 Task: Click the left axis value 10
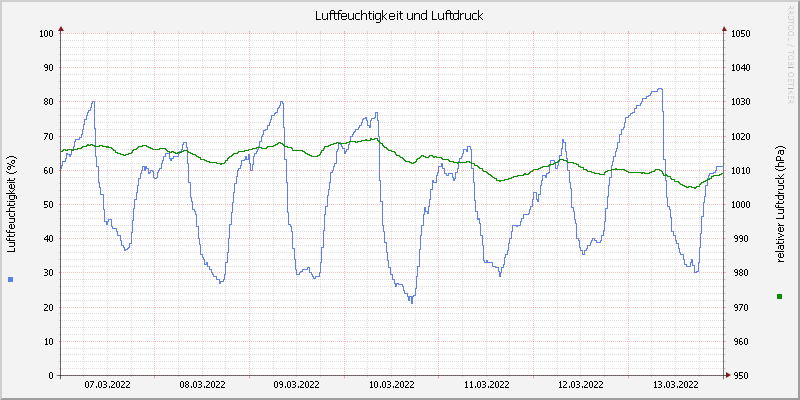[x=48, y=341]
